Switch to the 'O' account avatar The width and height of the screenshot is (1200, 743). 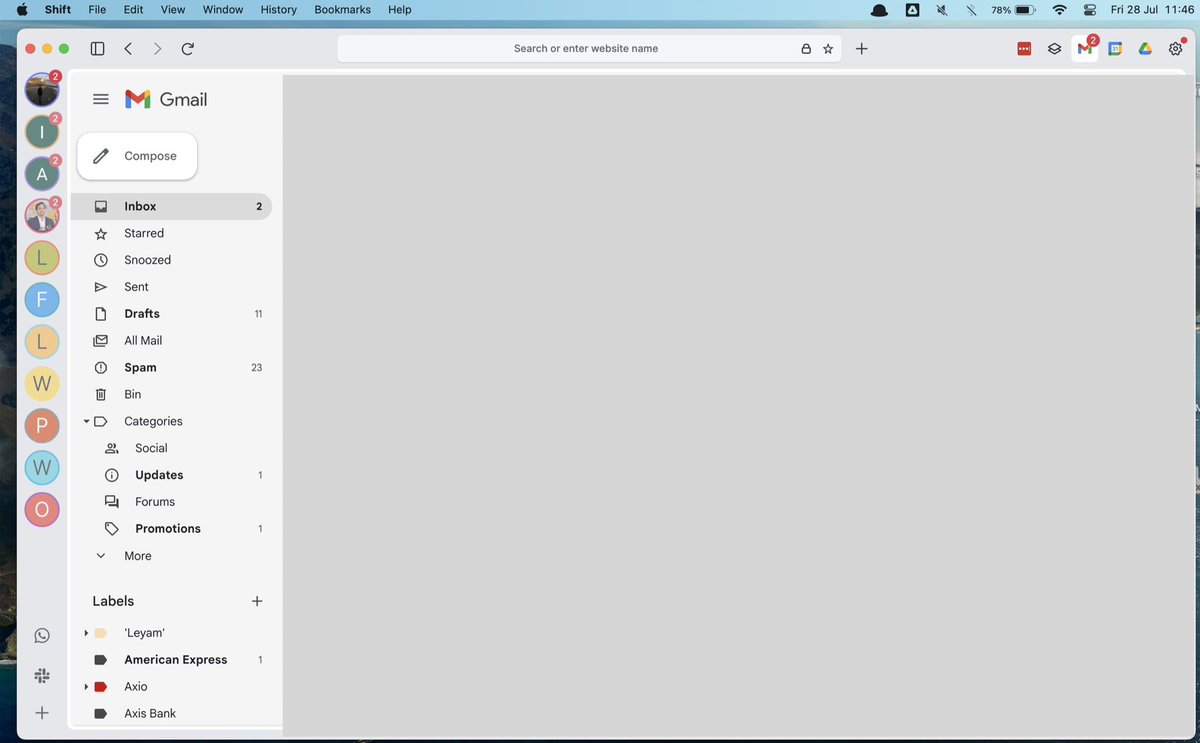[x=42, y=509]
